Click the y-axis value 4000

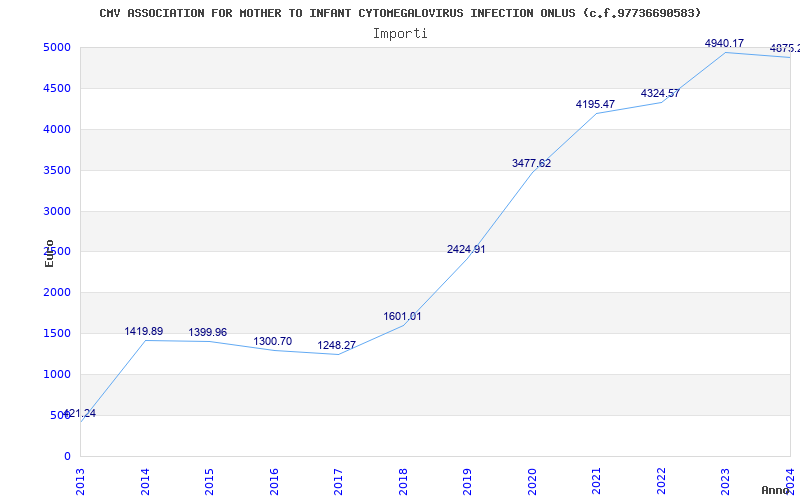(x=57, y=130)
